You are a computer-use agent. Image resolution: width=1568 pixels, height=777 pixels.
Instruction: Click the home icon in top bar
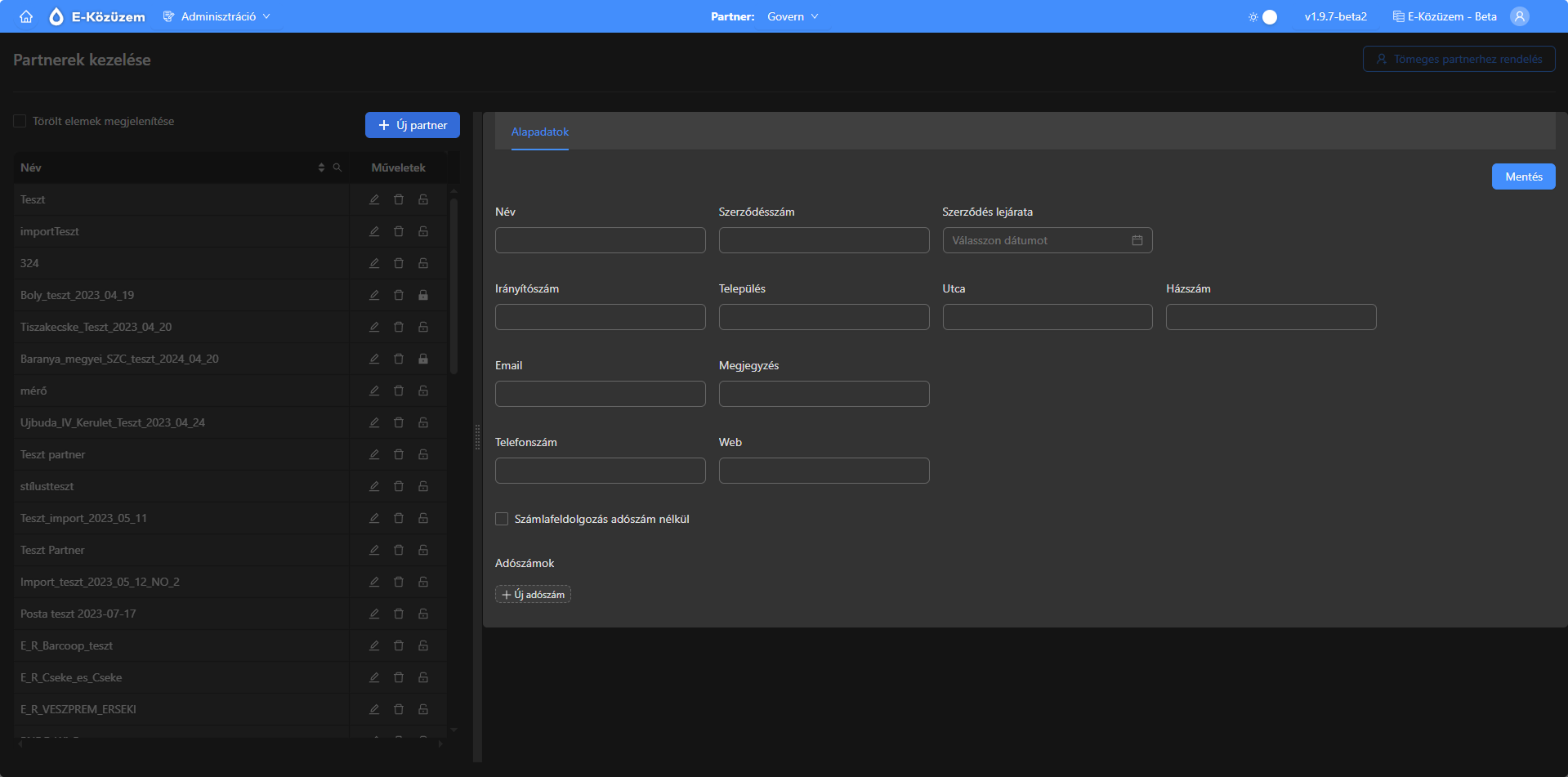(26, 16)
